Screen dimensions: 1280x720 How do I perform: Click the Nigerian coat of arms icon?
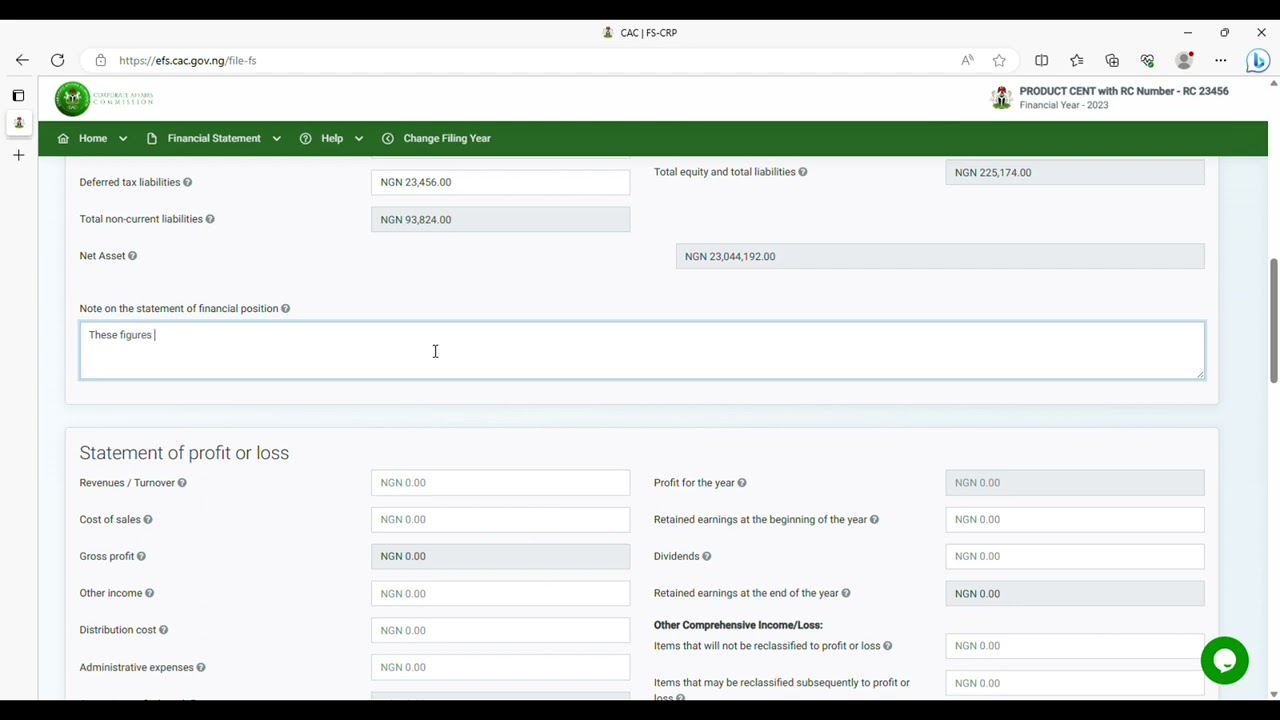pos(1001,97)
